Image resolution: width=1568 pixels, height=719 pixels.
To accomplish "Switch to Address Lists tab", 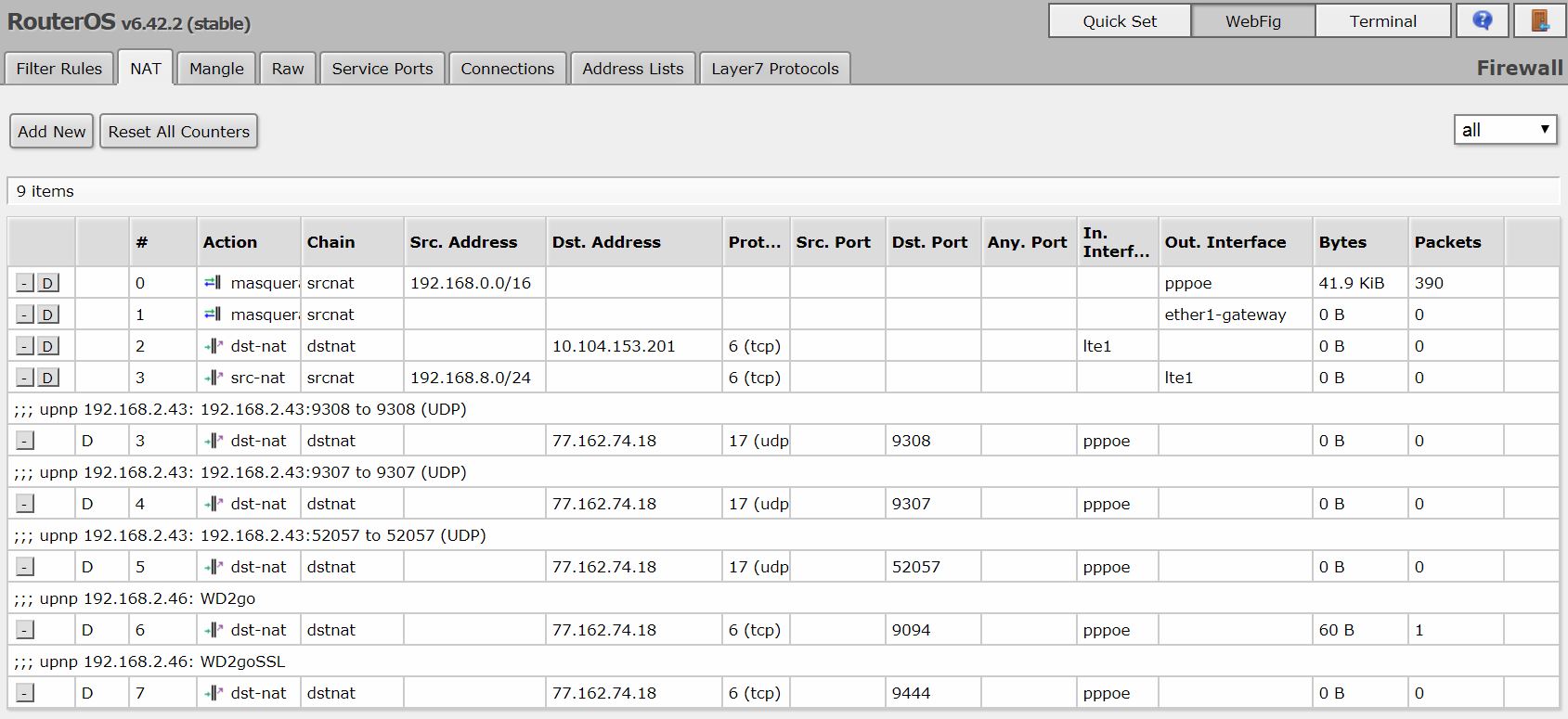I will coord(633,69).
